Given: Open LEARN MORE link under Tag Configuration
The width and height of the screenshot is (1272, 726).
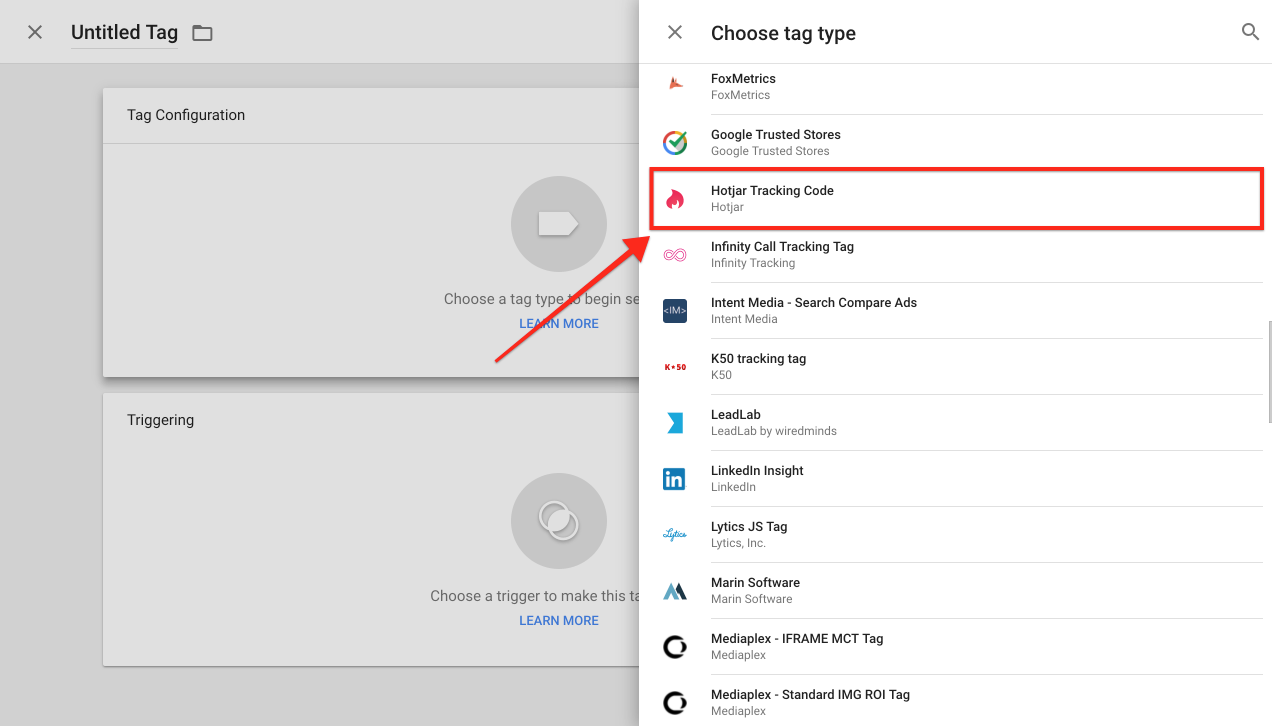Looking at the screenshot, I should [x=559, y=324].
